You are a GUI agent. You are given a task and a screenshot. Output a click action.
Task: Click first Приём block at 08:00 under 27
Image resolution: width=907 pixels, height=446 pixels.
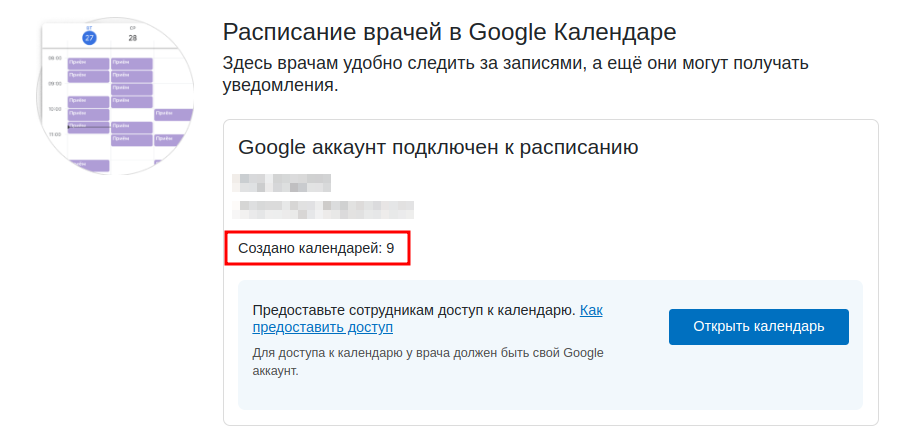(x=89, y=64)
